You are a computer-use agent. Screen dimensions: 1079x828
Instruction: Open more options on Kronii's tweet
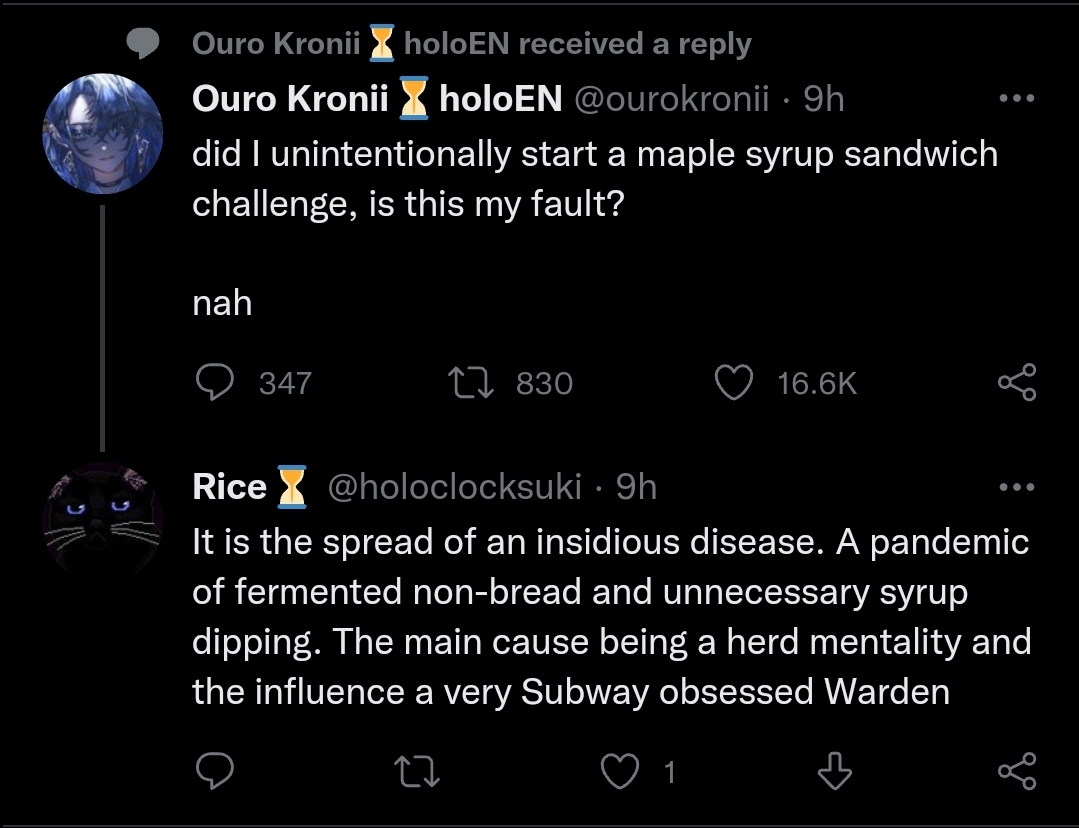[x=1017, y=99]
